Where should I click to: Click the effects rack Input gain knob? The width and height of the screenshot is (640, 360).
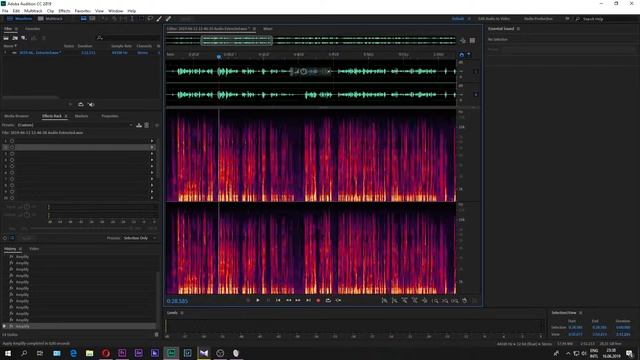click(27, 207)
